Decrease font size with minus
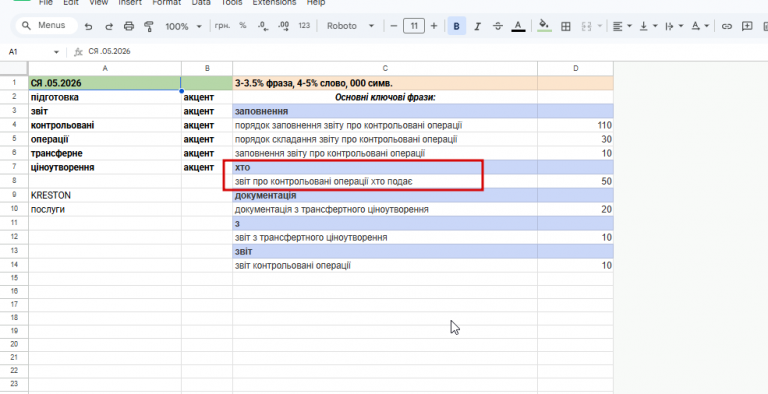Image resolution: width=768 pixels, height=394 pixels. pos(394,26)
